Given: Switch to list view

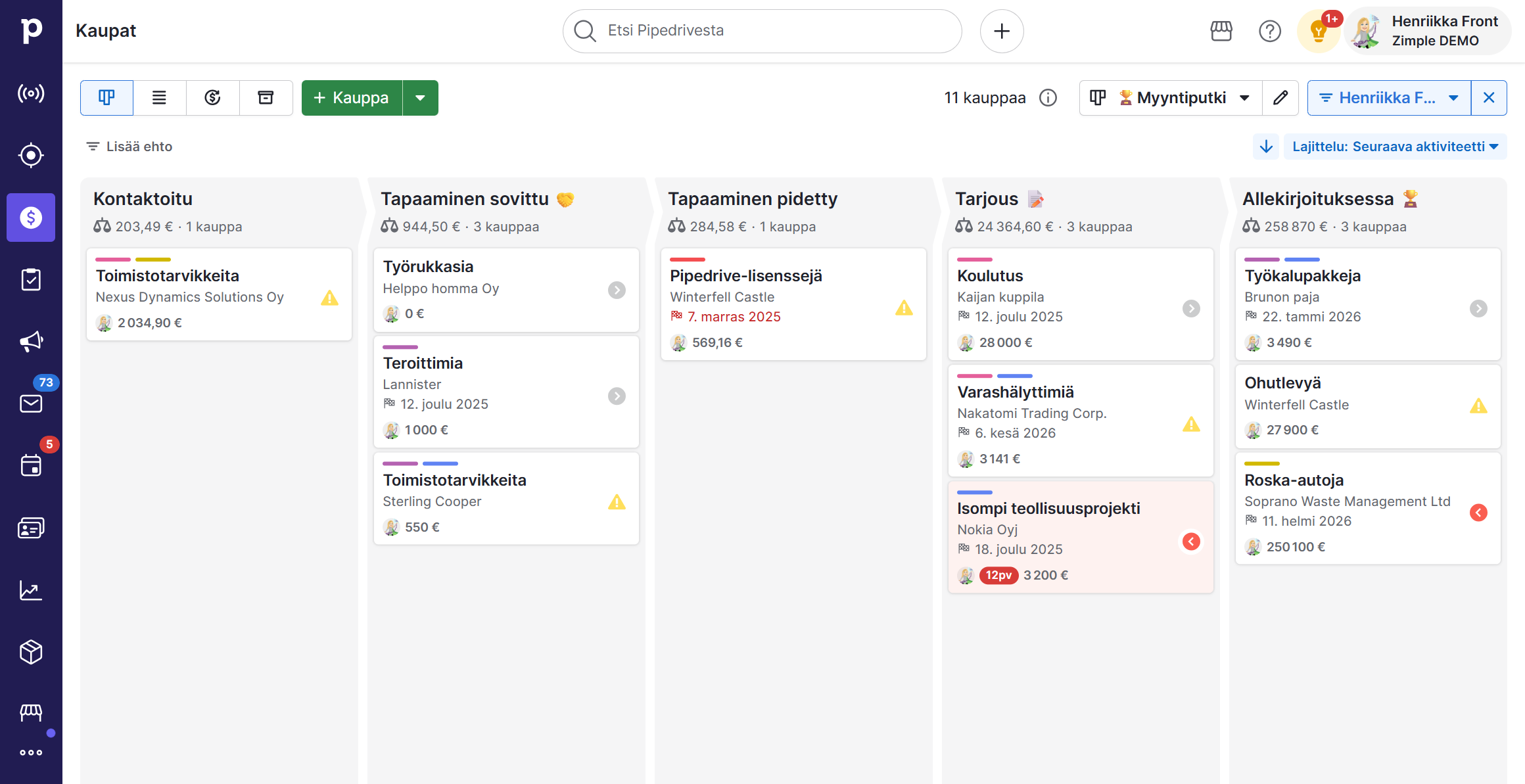Looking at the screenshot, I should click(x=159, y=98).
